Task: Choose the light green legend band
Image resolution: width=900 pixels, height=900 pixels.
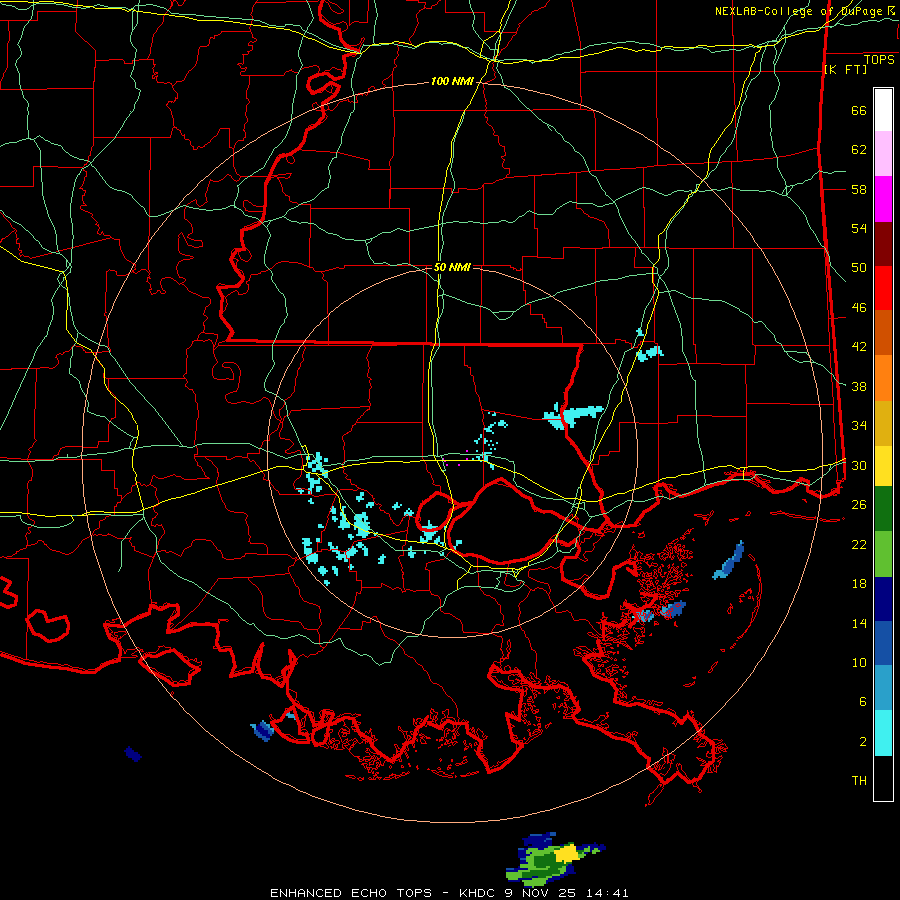Action: click(883, 554)
